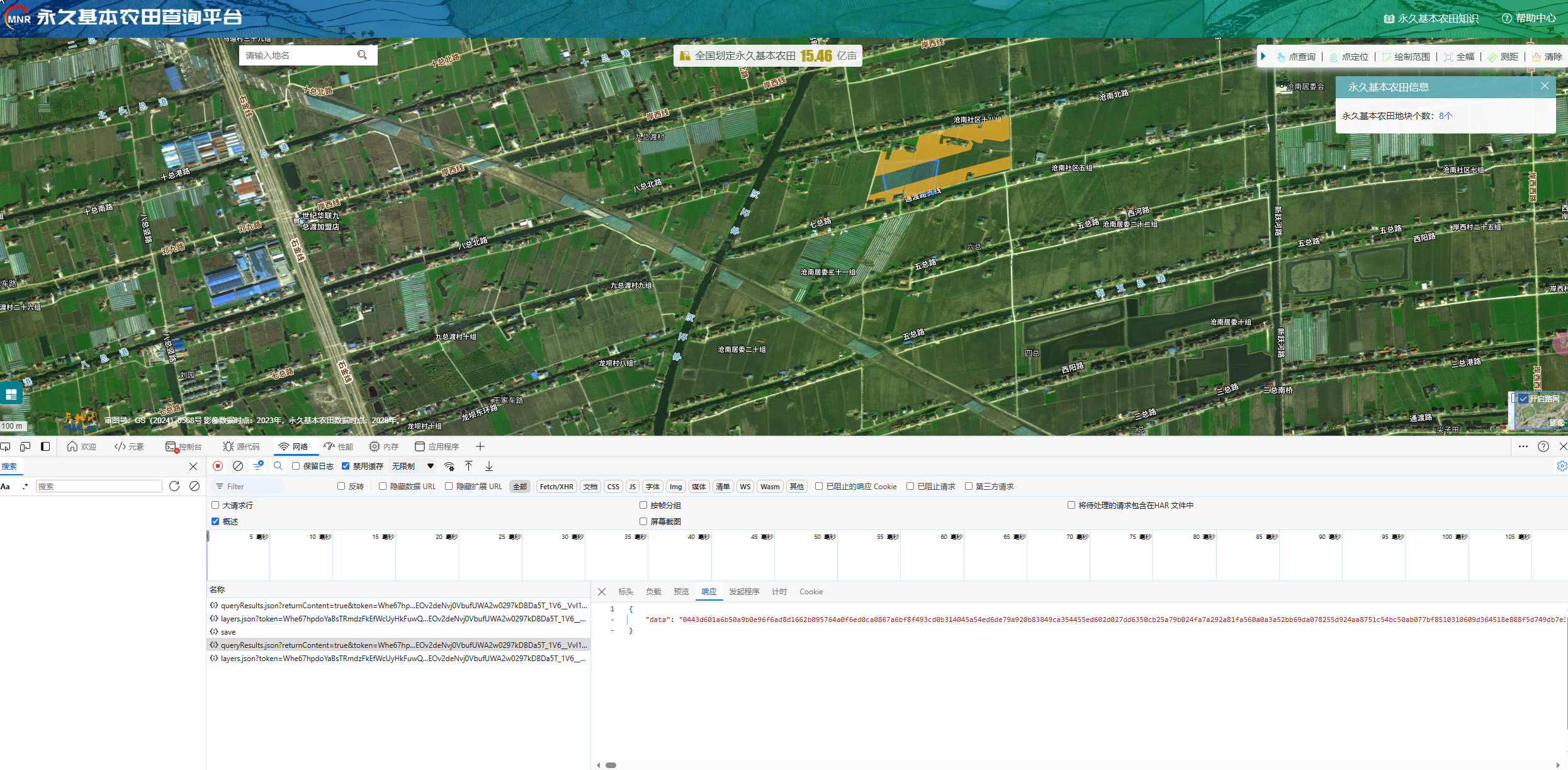Click the record network log button

point(218,466)
